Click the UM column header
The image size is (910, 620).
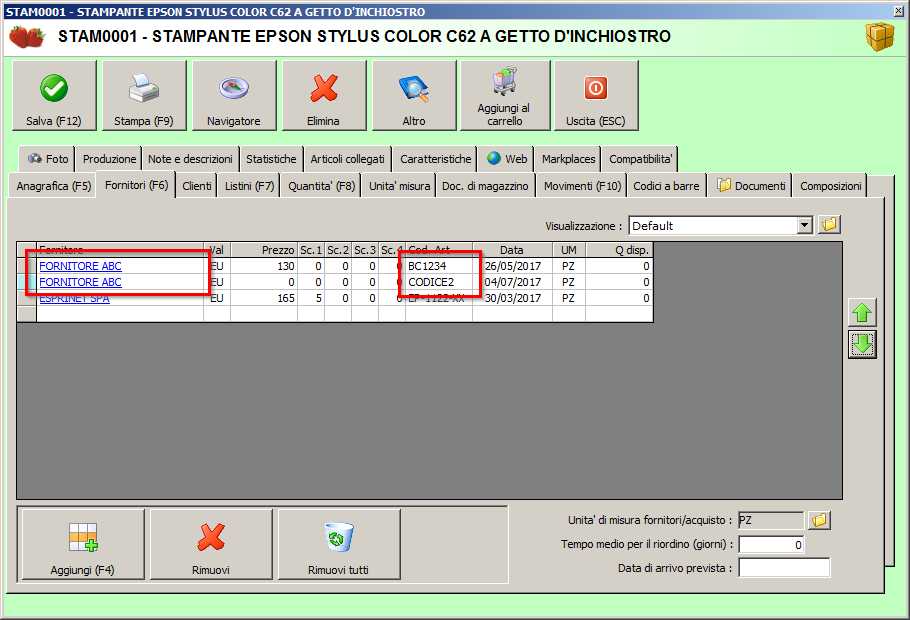click(x=569, y=250)
